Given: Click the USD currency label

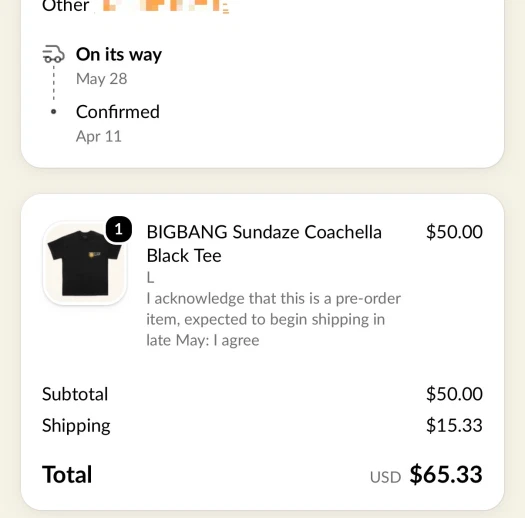Looking at the screenshot, I should (385, 477).
